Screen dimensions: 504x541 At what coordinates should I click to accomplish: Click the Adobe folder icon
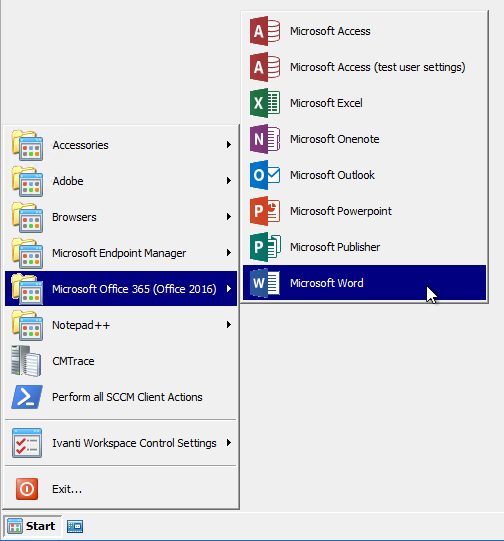pyautogui.click(x=27, y=181)
